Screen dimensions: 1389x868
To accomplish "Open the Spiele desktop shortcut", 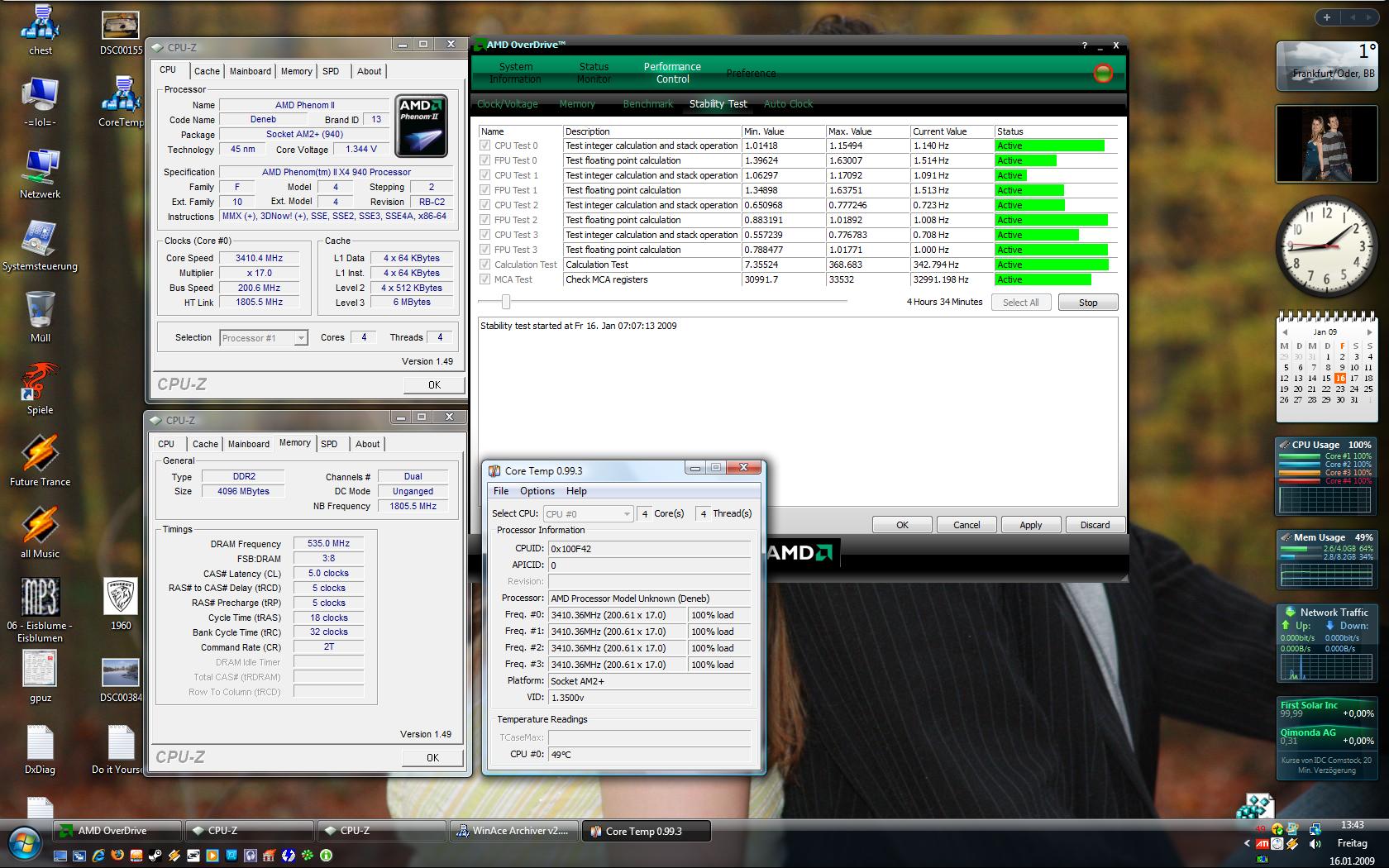I will pos(40,389).
